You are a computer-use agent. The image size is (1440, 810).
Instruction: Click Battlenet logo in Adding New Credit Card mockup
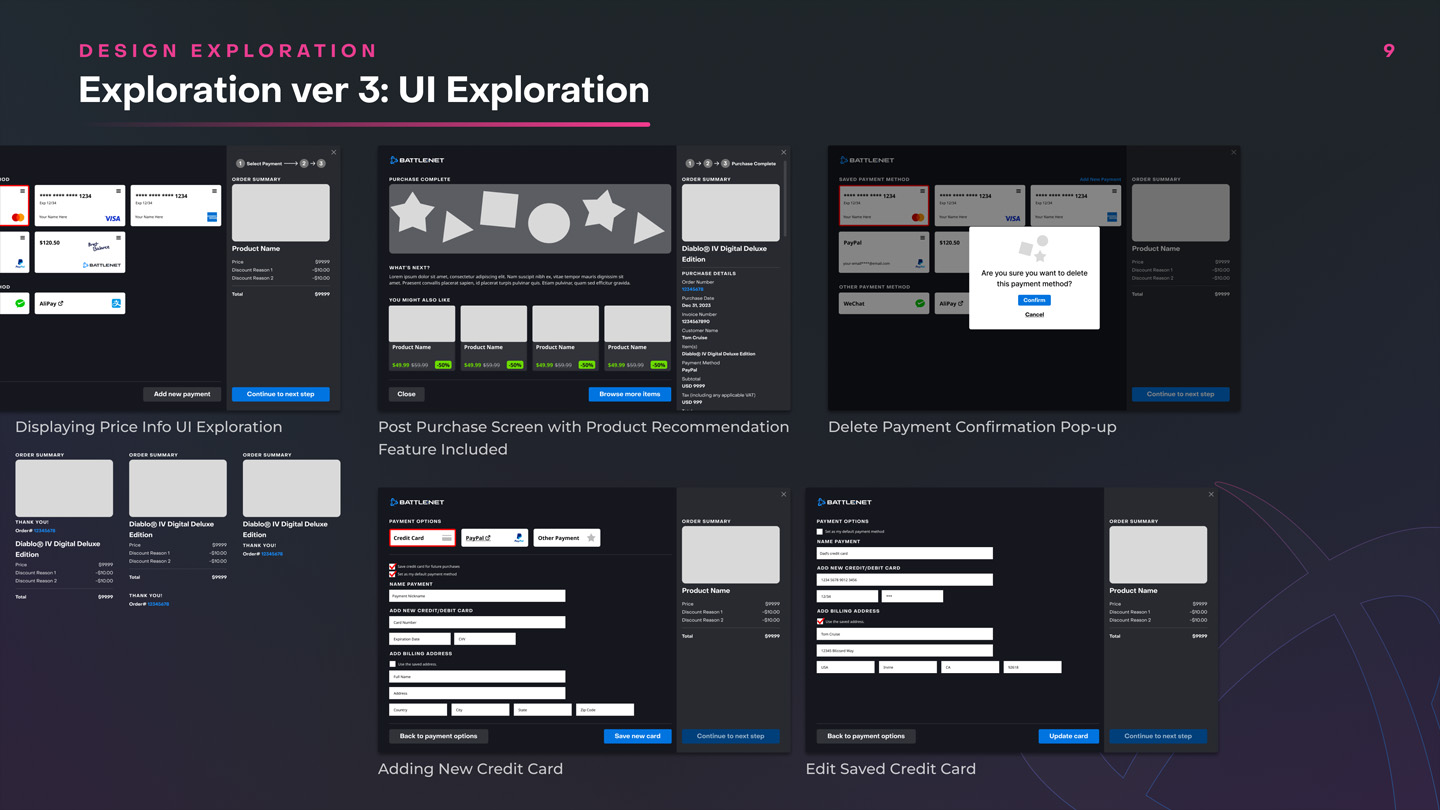[417, 502]
